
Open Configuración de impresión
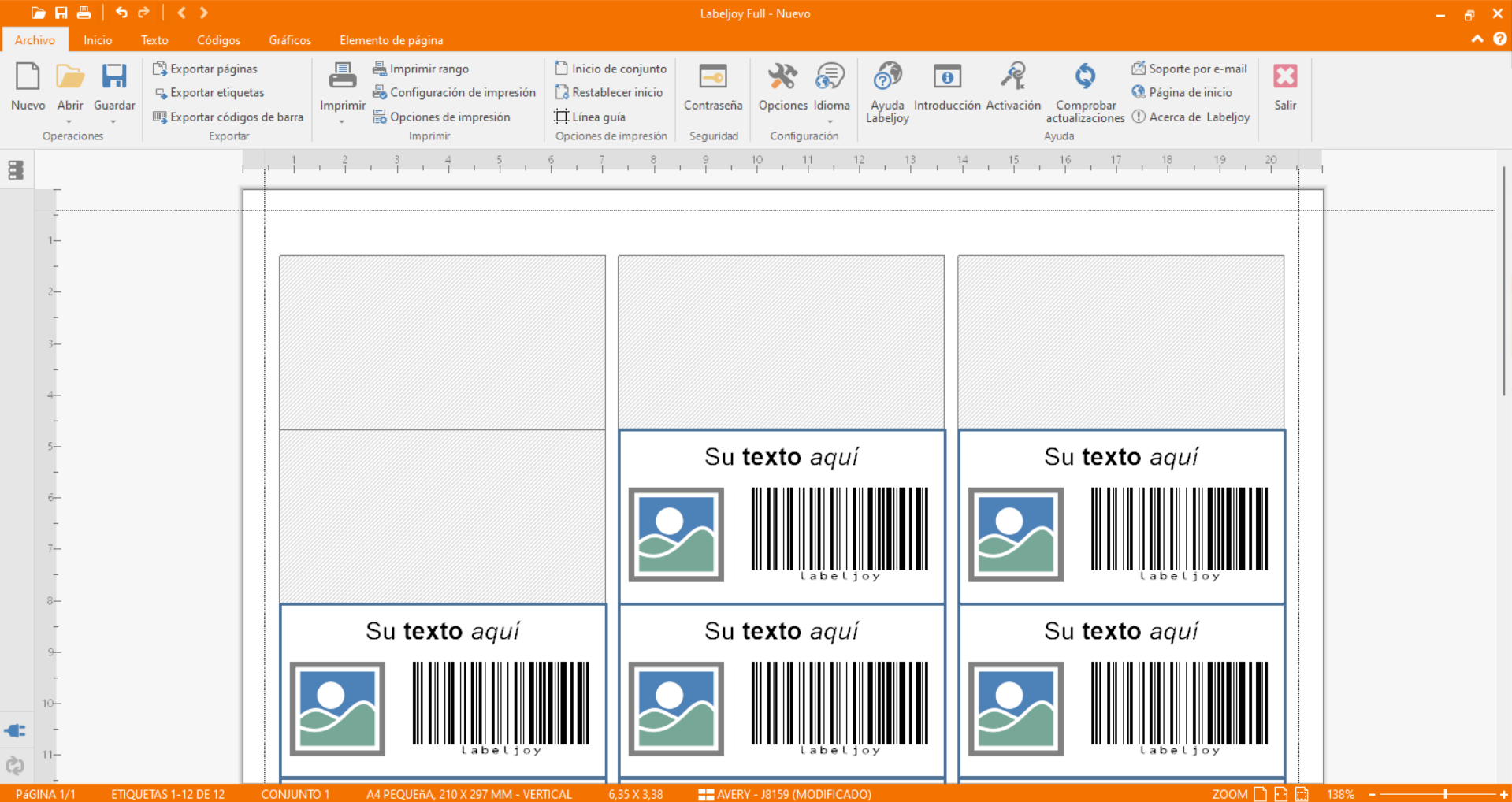[x=454, y=92]
